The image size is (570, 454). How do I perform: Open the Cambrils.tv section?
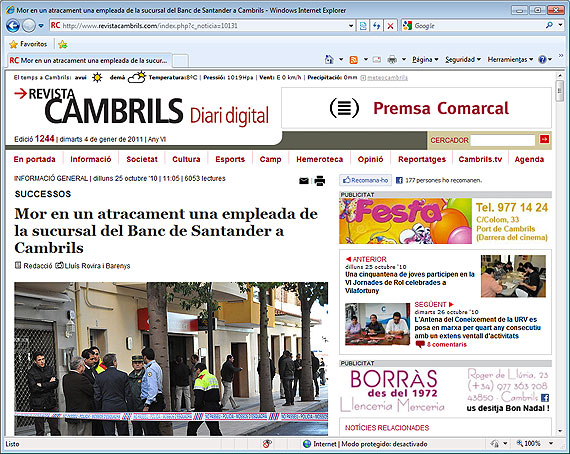coord(480,159)
